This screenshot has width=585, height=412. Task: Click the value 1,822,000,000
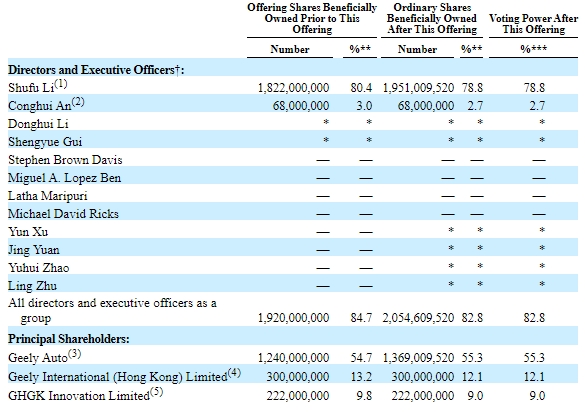pos(294,88)
